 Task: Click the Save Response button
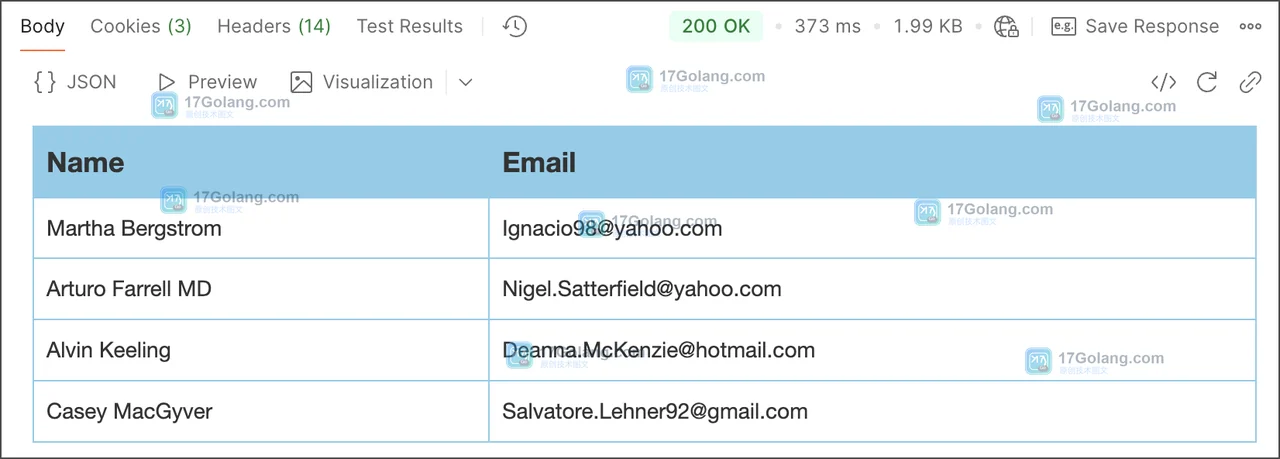[x=1135, y=27]
